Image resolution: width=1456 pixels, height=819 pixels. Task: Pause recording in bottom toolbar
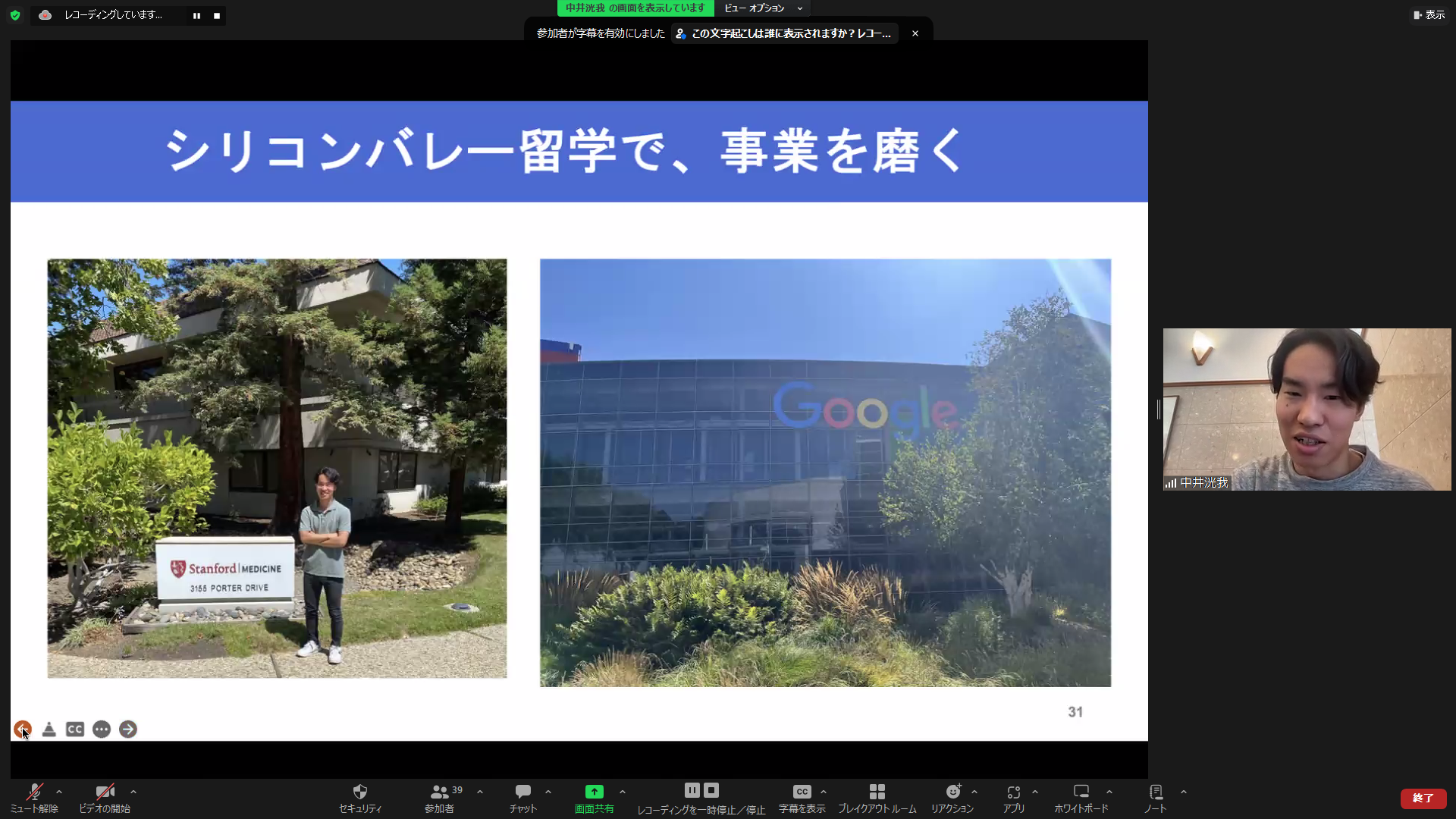692,790
